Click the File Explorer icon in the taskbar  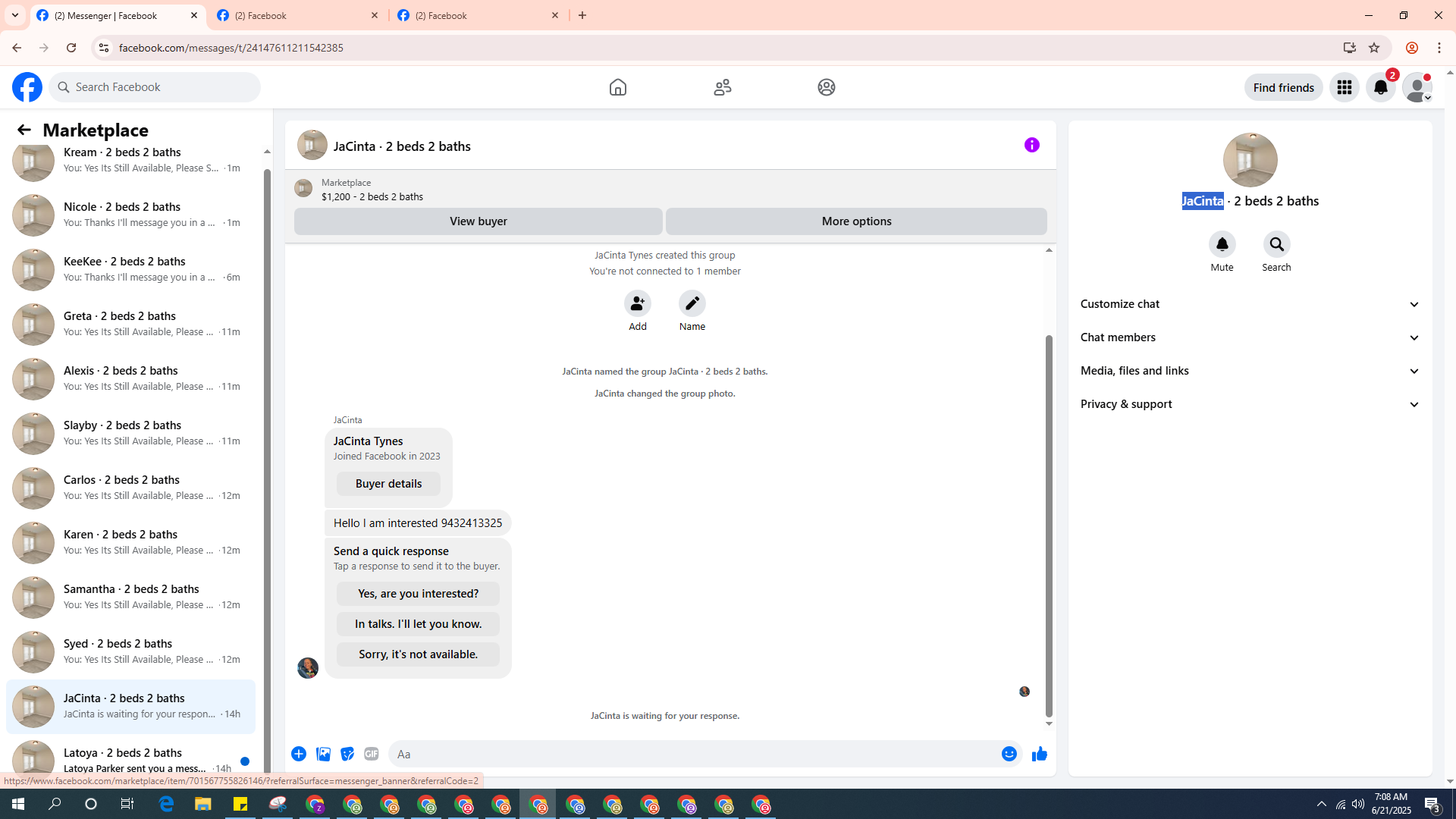(202, 804)
